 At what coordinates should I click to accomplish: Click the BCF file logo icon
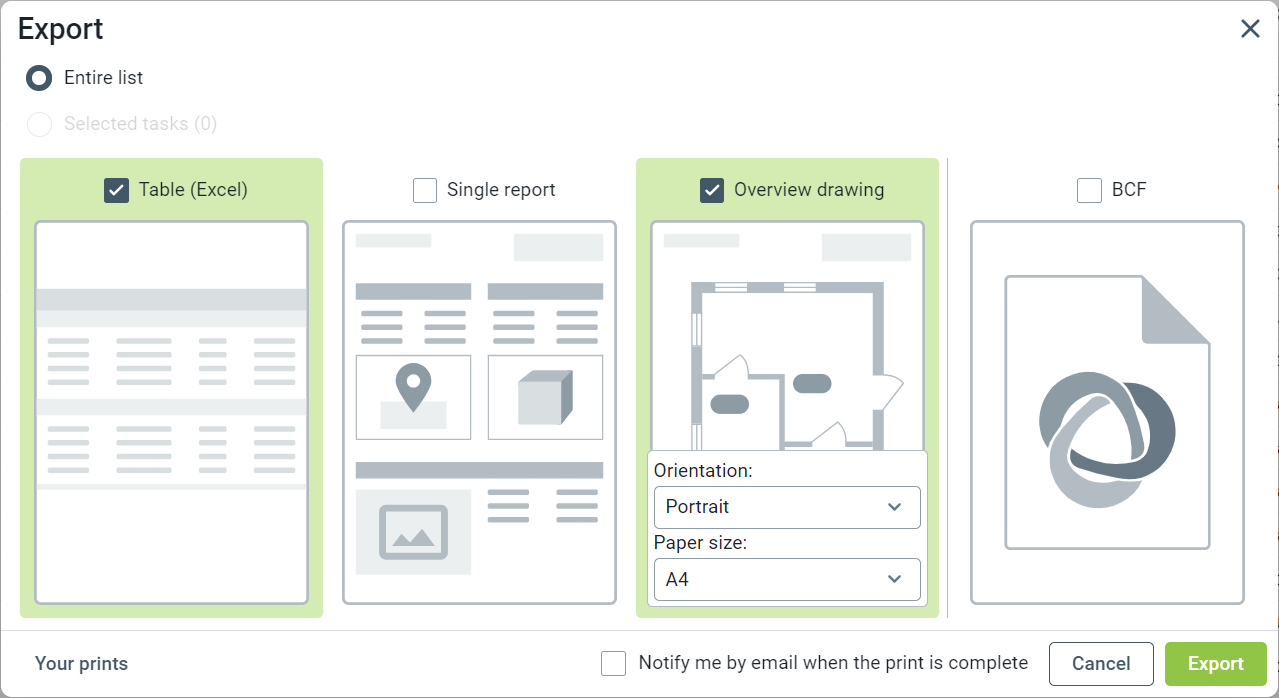pos(1107,438)
